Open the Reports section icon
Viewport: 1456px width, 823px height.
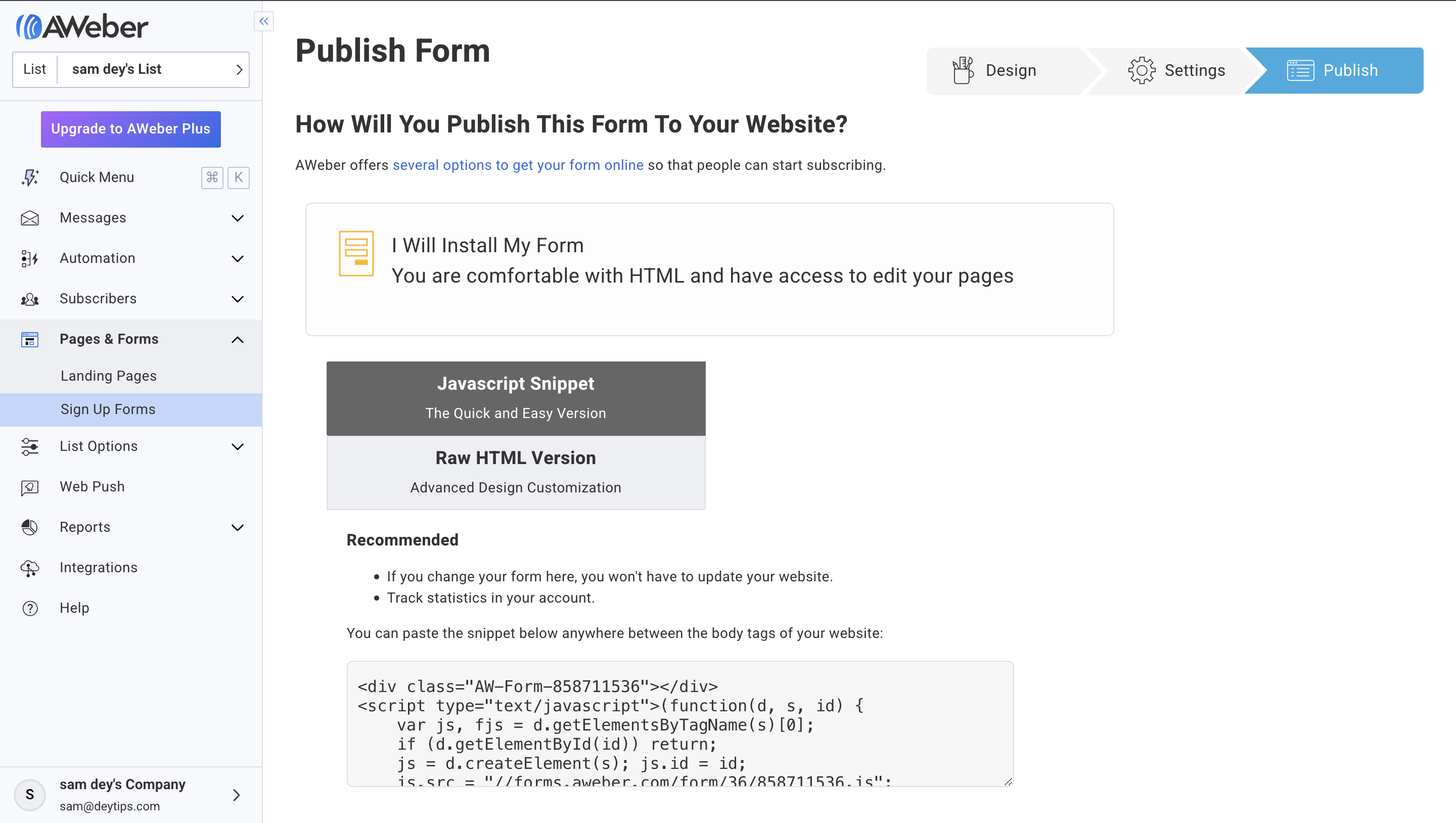click(x=30, y=527)
